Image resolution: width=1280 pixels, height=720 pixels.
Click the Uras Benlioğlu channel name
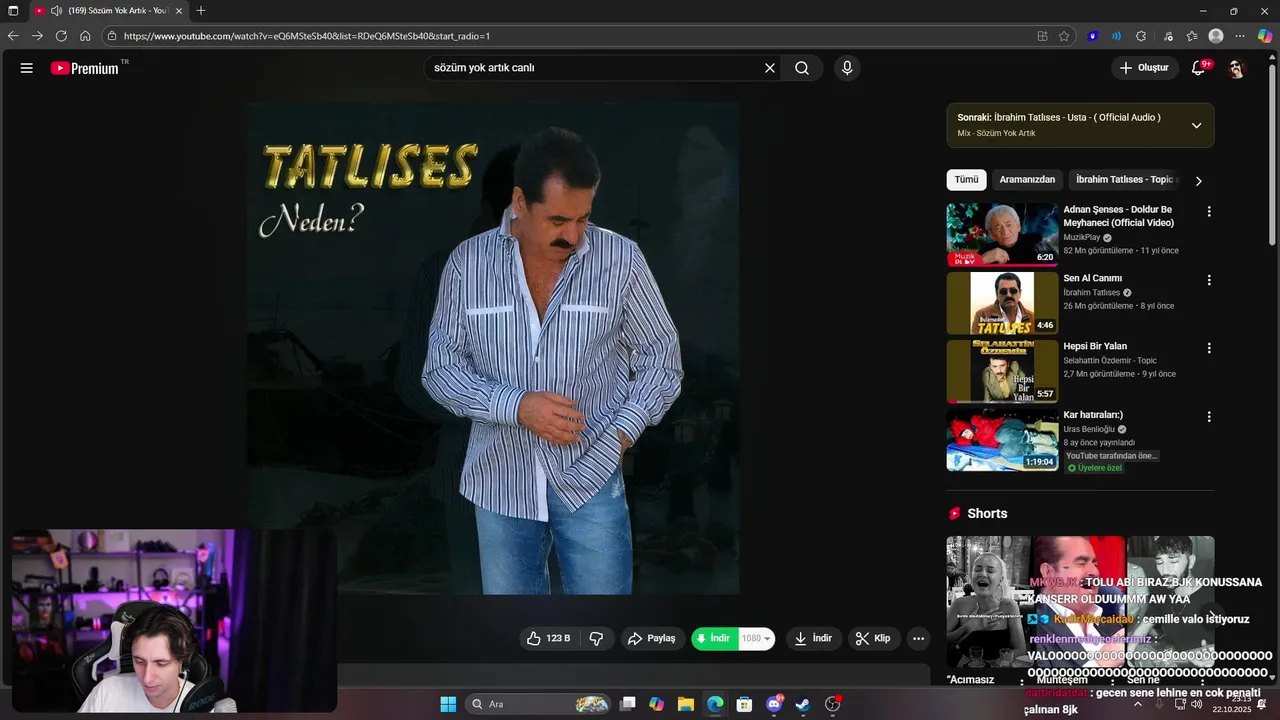1089,429
